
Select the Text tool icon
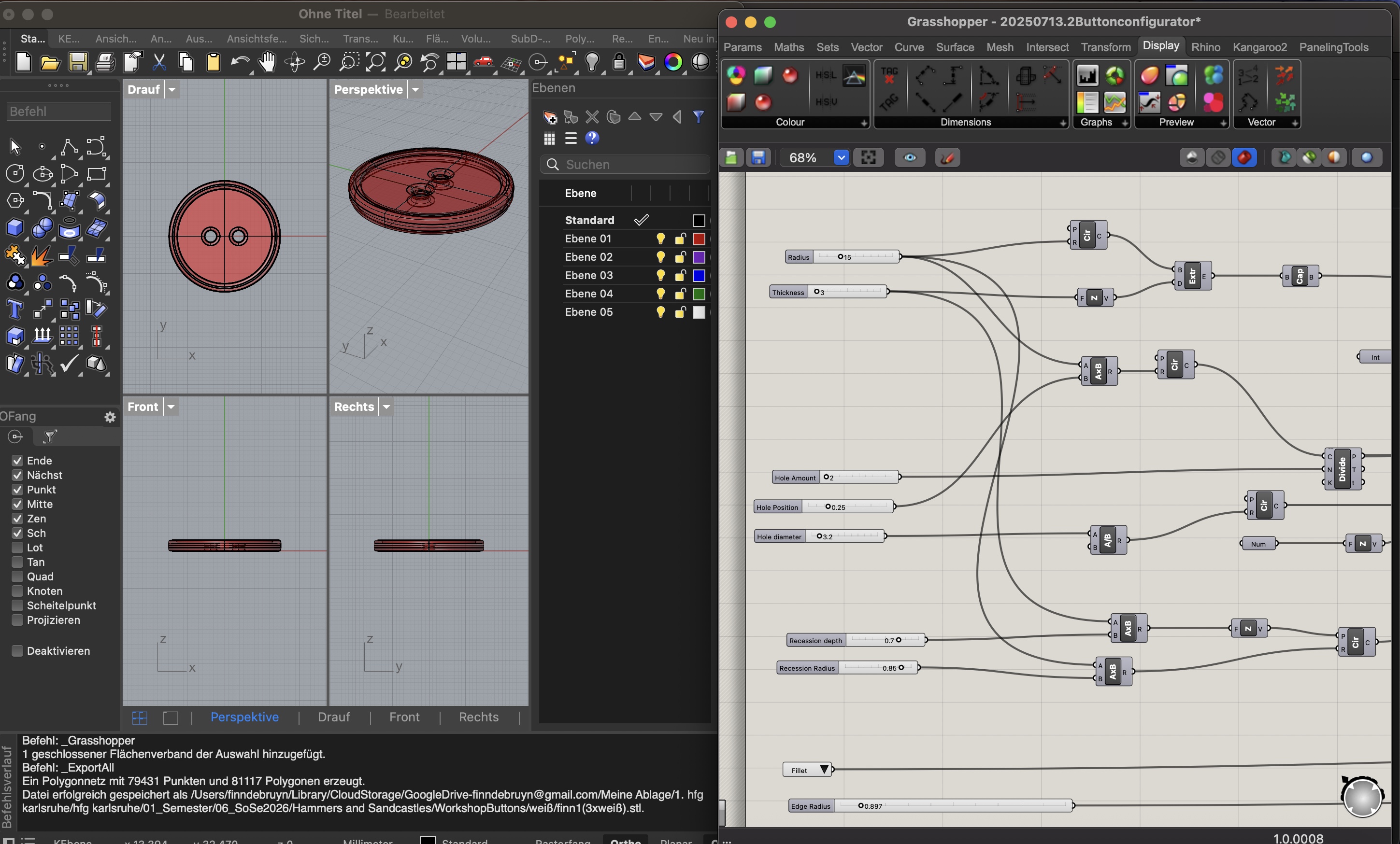pos(15,309)
